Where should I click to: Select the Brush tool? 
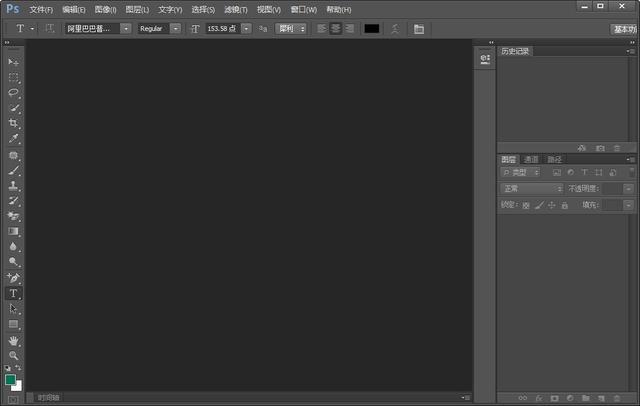click(13, 171)
